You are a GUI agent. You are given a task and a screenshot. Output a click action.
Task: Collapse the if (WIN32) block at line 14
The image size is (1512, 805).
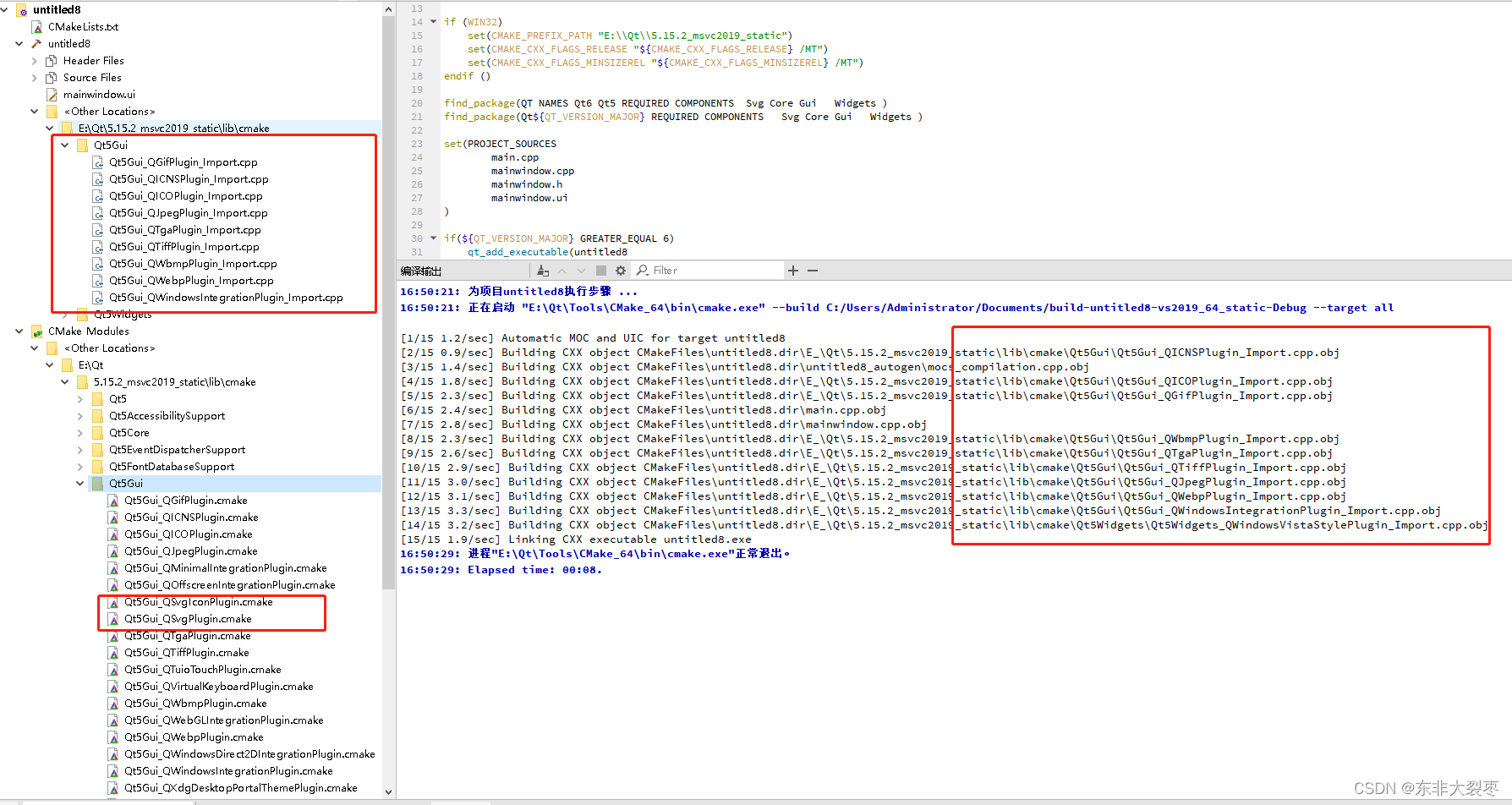tap(432, 21)
